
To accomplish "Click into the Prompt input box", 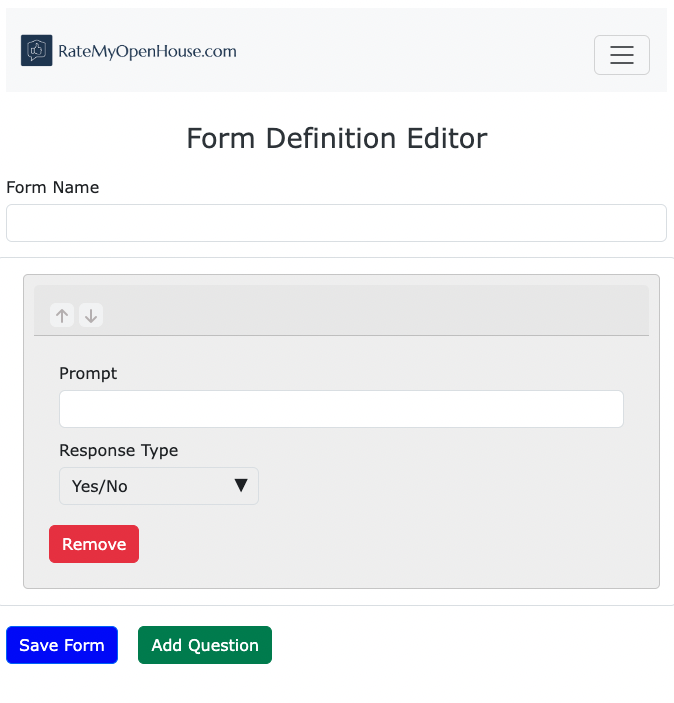I will [x=341, y=409].
